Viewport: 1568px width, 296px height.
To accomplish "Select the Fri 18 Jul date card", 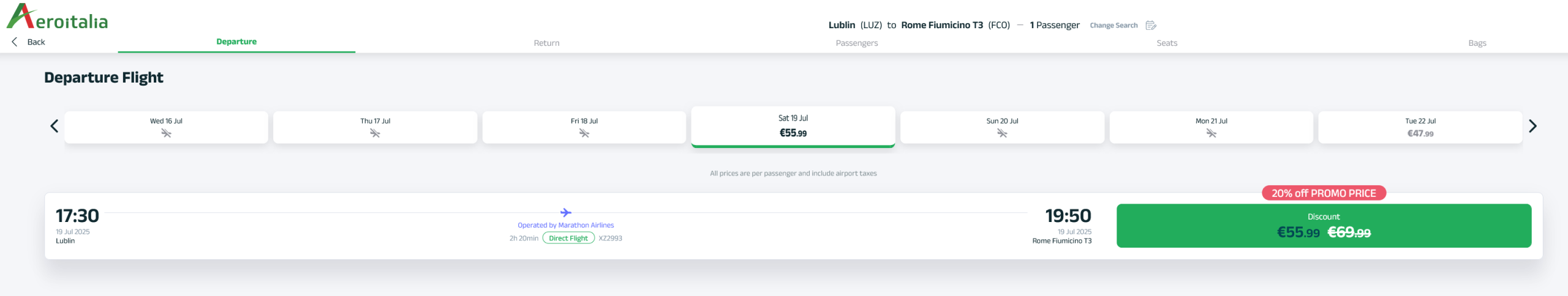I will click(584, 127).
